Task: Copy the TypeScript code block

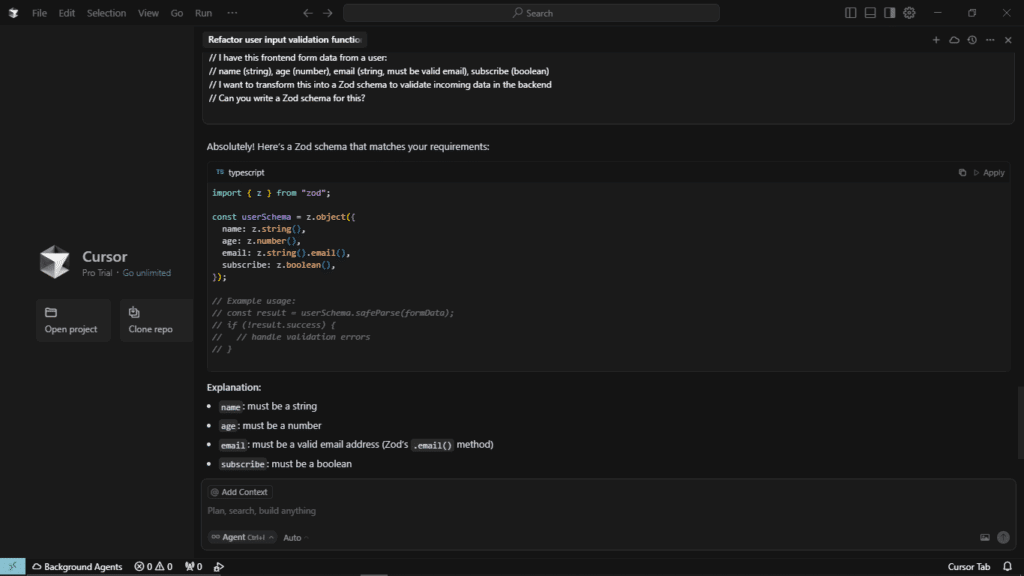Action: coord(961,172)
